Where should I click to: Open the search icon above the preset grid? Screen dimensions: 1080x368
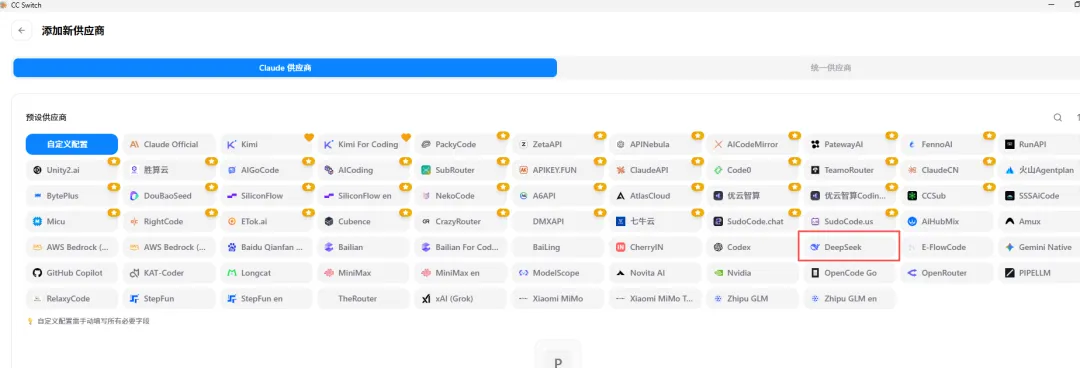pyautogui.click(x=1057, y=118)
